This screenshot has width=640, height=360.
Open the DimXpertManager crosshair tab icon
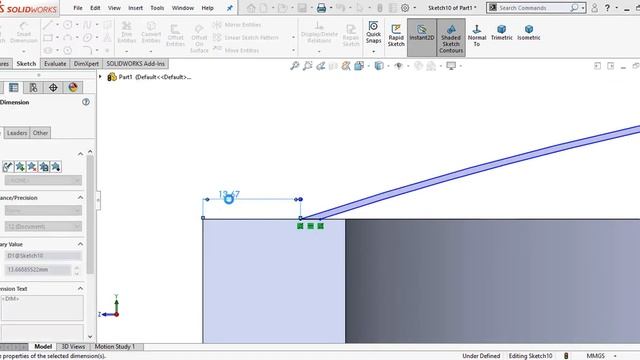[x=53, y=87]
